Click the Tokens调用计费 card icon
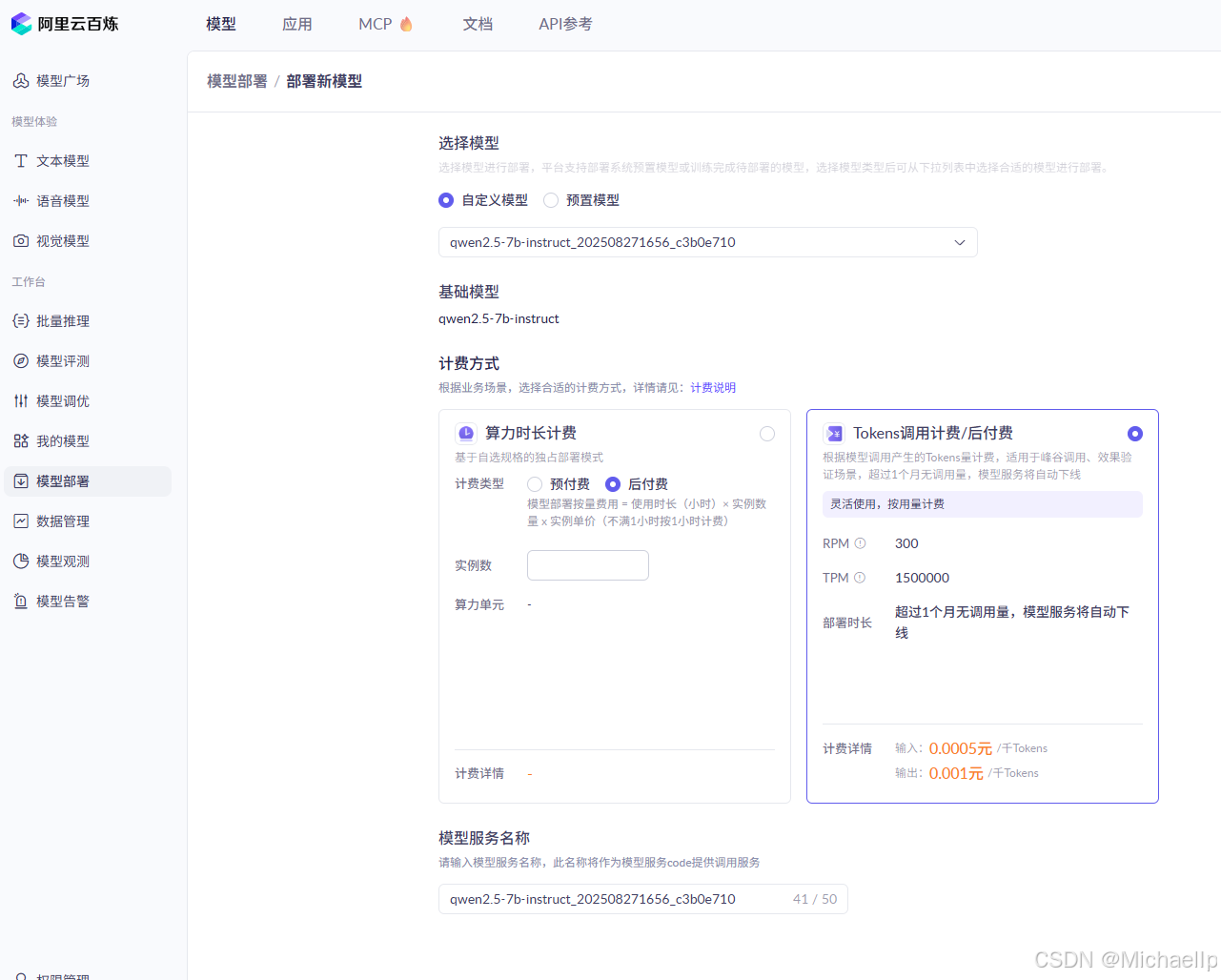The width and height of the screenshot is (1221, 980). pyautogui.click(x=834, y=434)
